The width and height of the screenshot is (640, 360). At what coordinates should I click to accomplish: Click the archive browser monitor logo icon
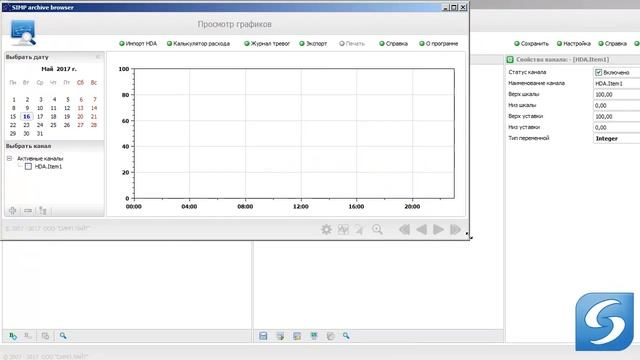(23, 32)
